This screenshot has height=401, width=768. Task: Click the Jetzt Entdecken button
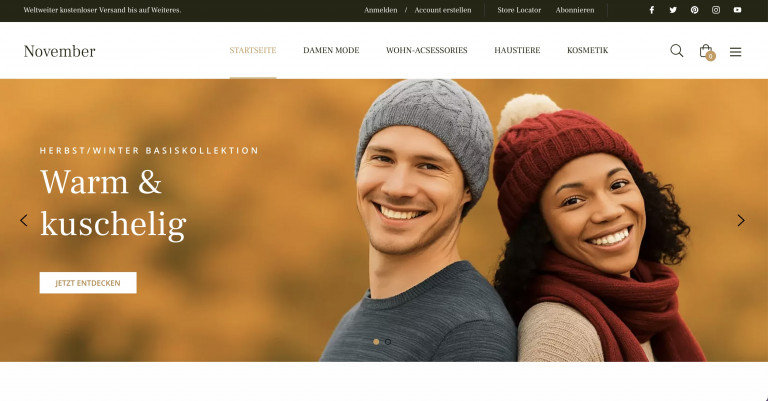[88, 283]
